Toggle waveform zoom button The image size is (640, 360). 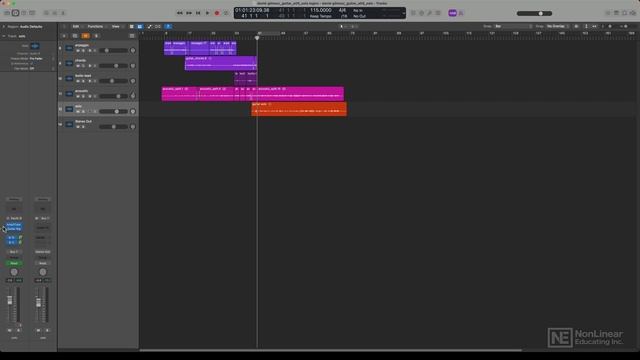[576, 27]
